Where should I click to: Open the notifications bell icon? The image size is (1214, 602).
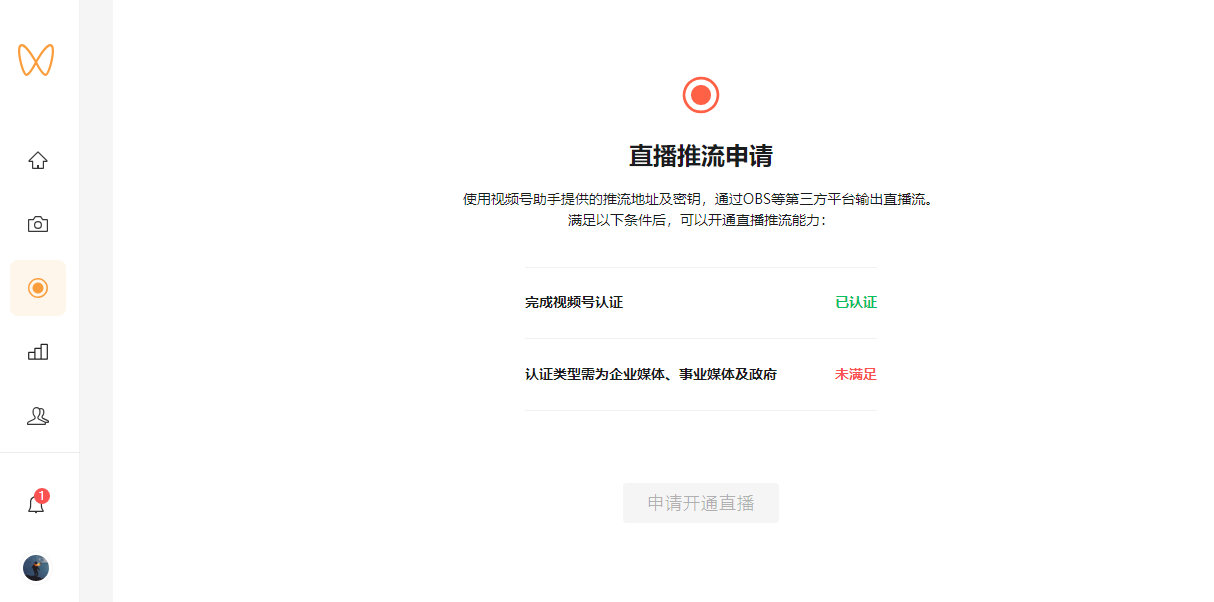[x=36, y=505]
